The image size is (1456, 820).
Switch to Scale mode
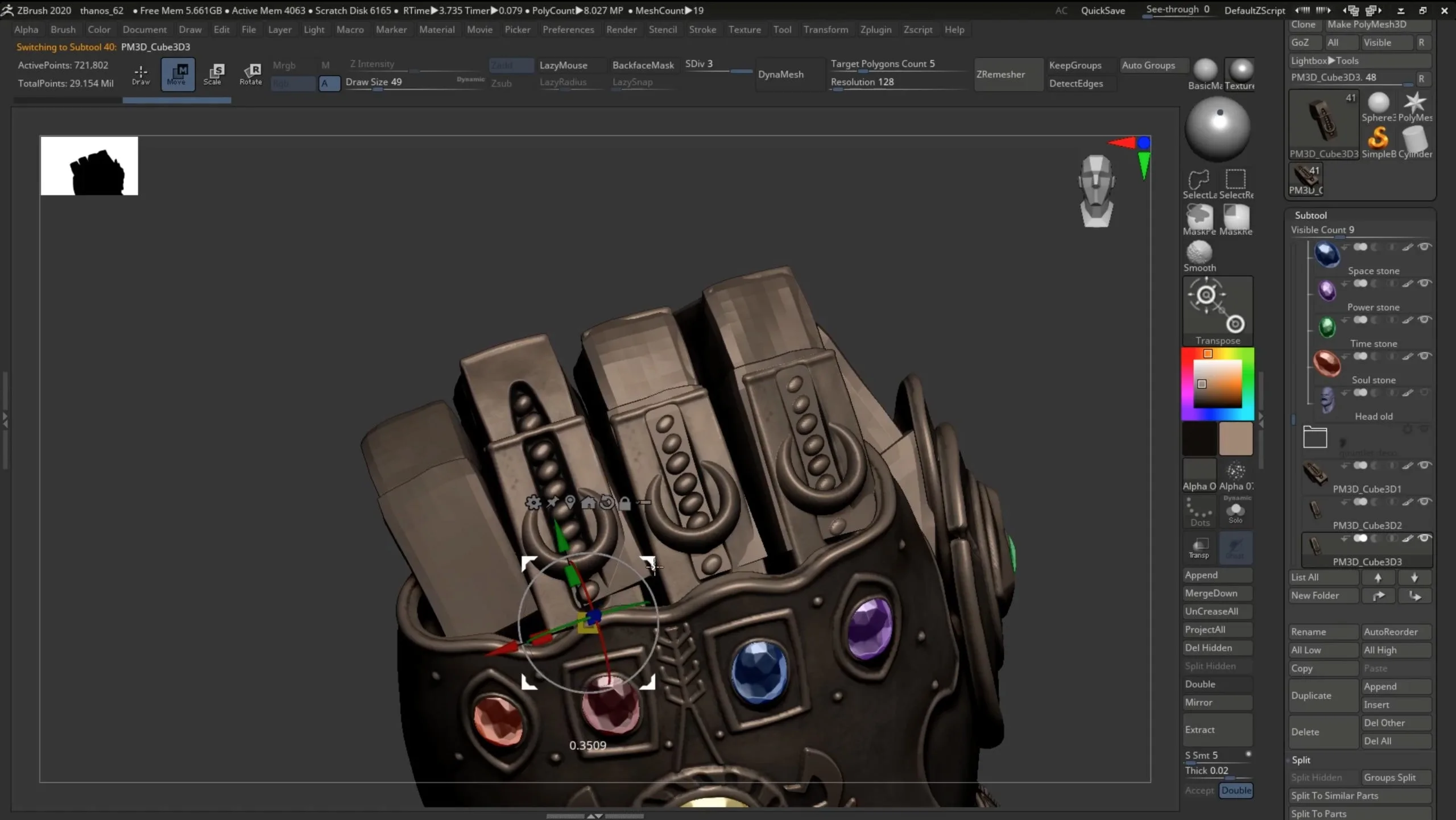click(214, 74)
